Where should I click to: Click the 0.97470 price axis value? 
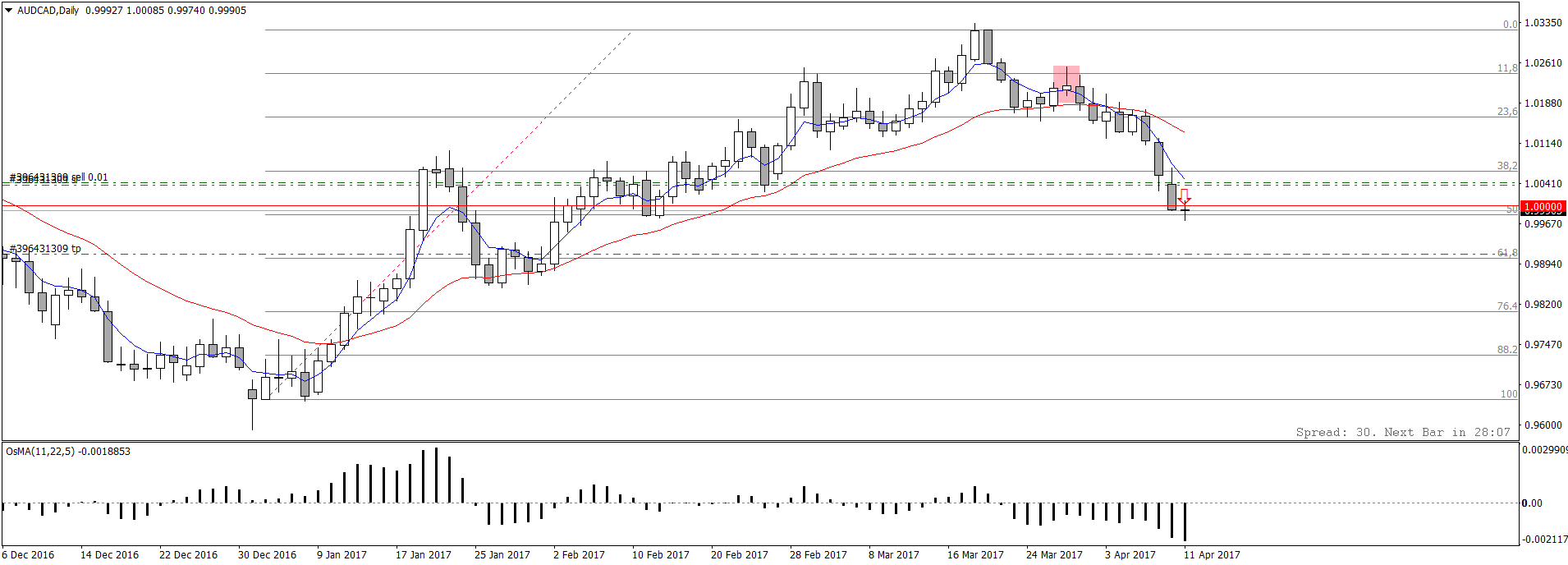(1543, 345)
